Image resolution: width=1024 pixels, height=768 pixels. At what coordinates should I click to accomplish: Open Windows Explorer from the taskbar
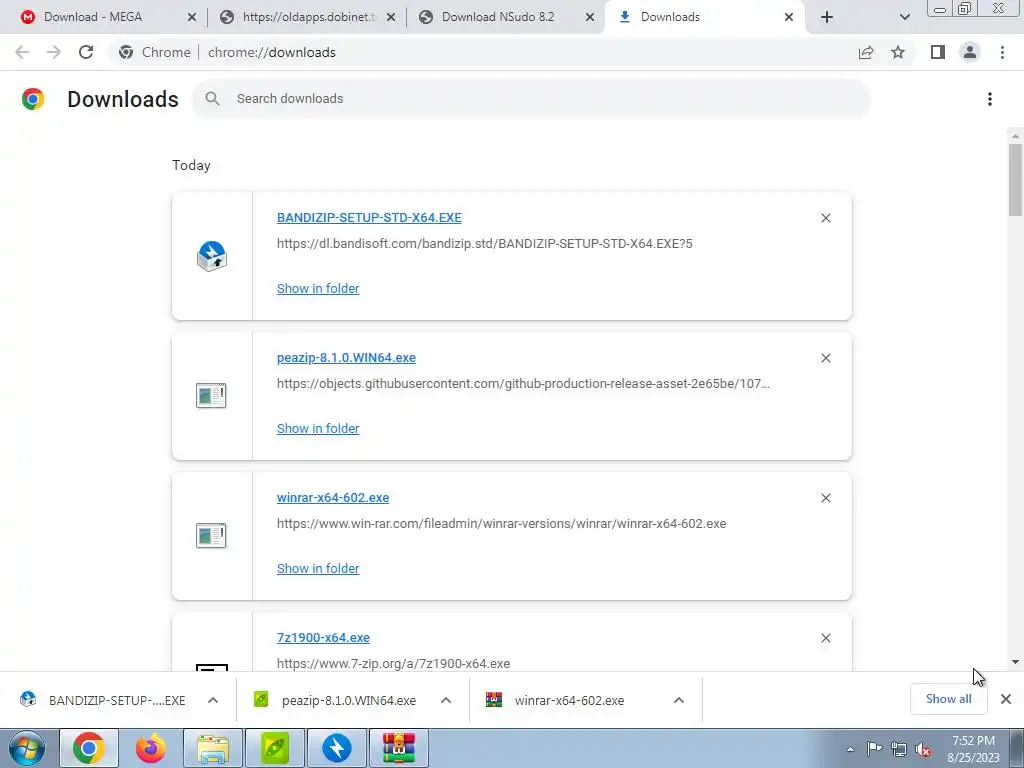coord(213,748)
